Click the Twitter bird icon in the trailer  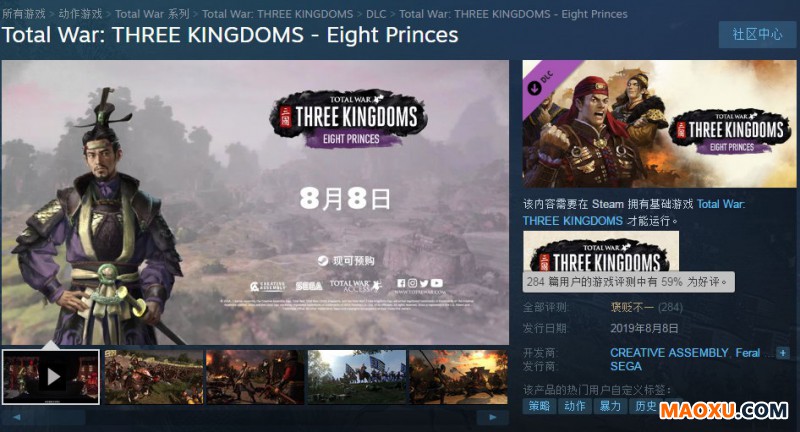click(424, 284)
